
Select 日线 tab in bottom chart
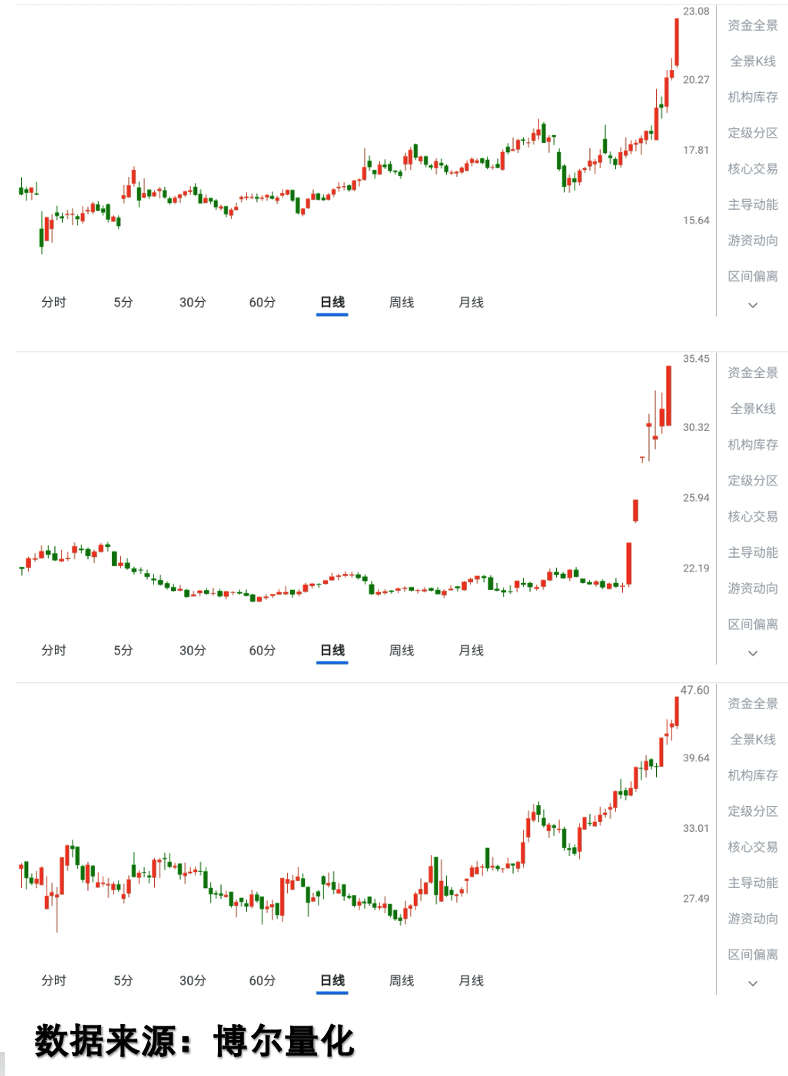click(x=332, y=981)
